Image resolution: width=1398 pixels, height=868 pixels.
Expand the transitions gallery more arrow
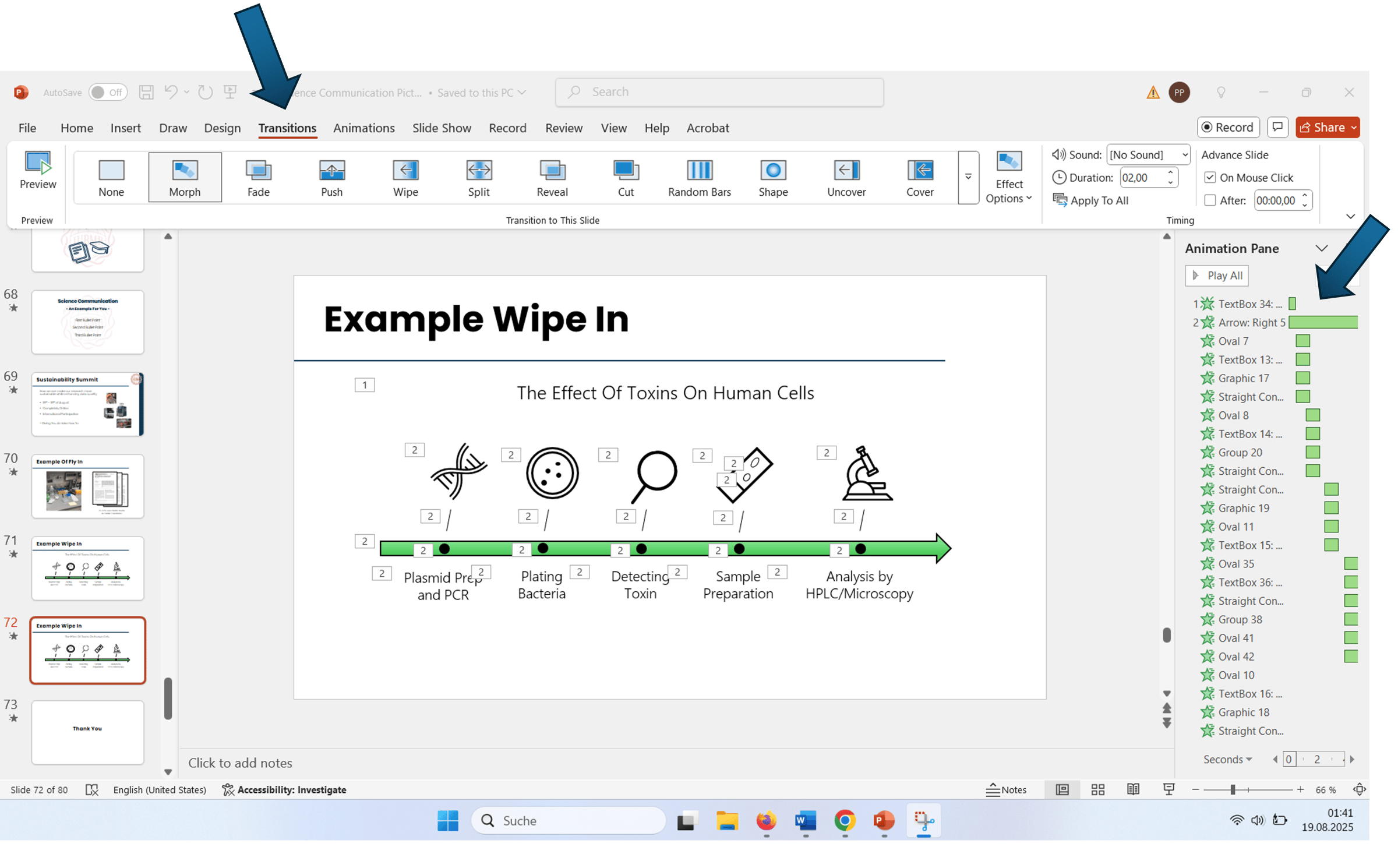968,177
